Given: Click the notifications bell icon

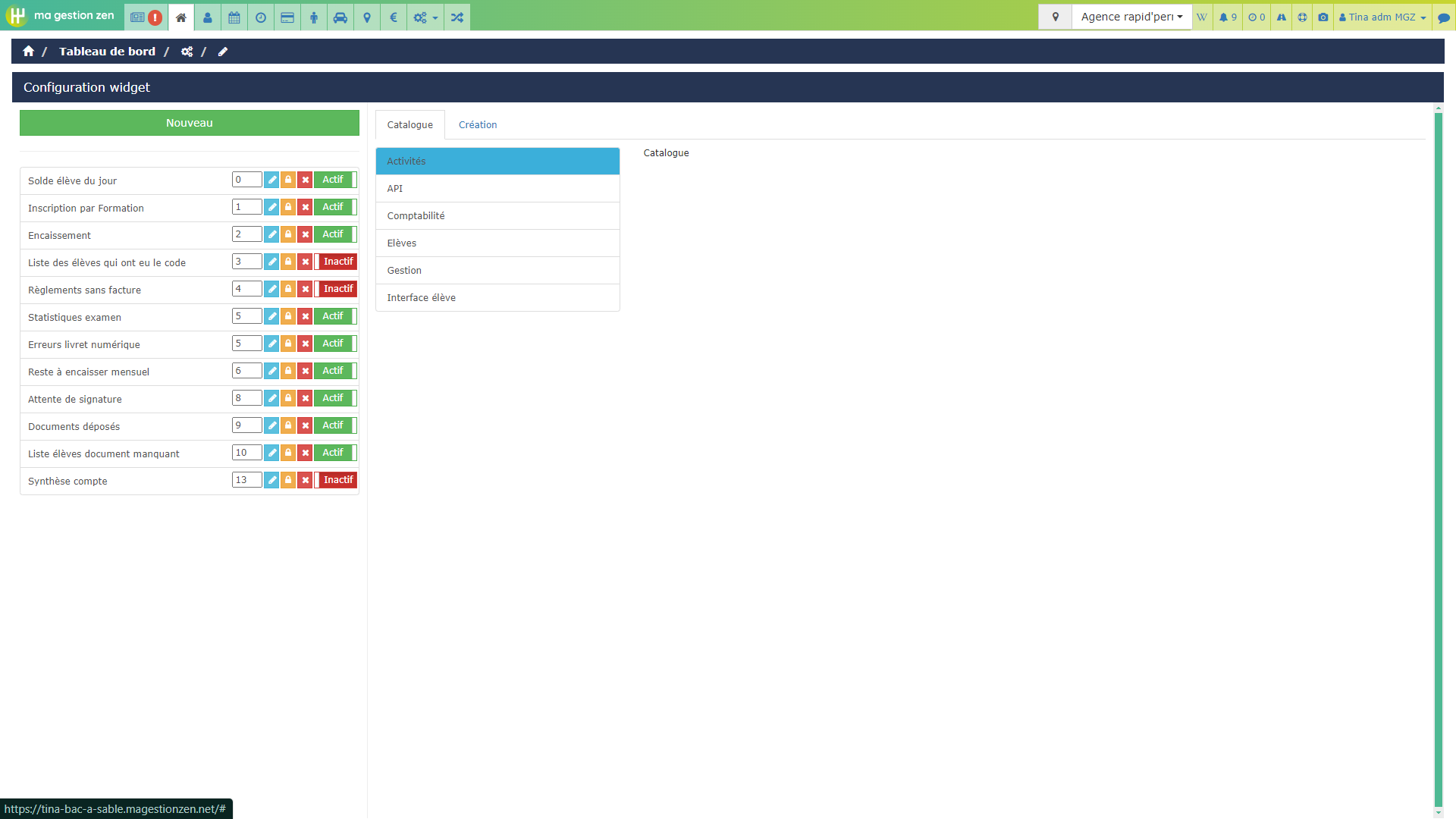Looking at the screenshot, I should pos(1227,17).
